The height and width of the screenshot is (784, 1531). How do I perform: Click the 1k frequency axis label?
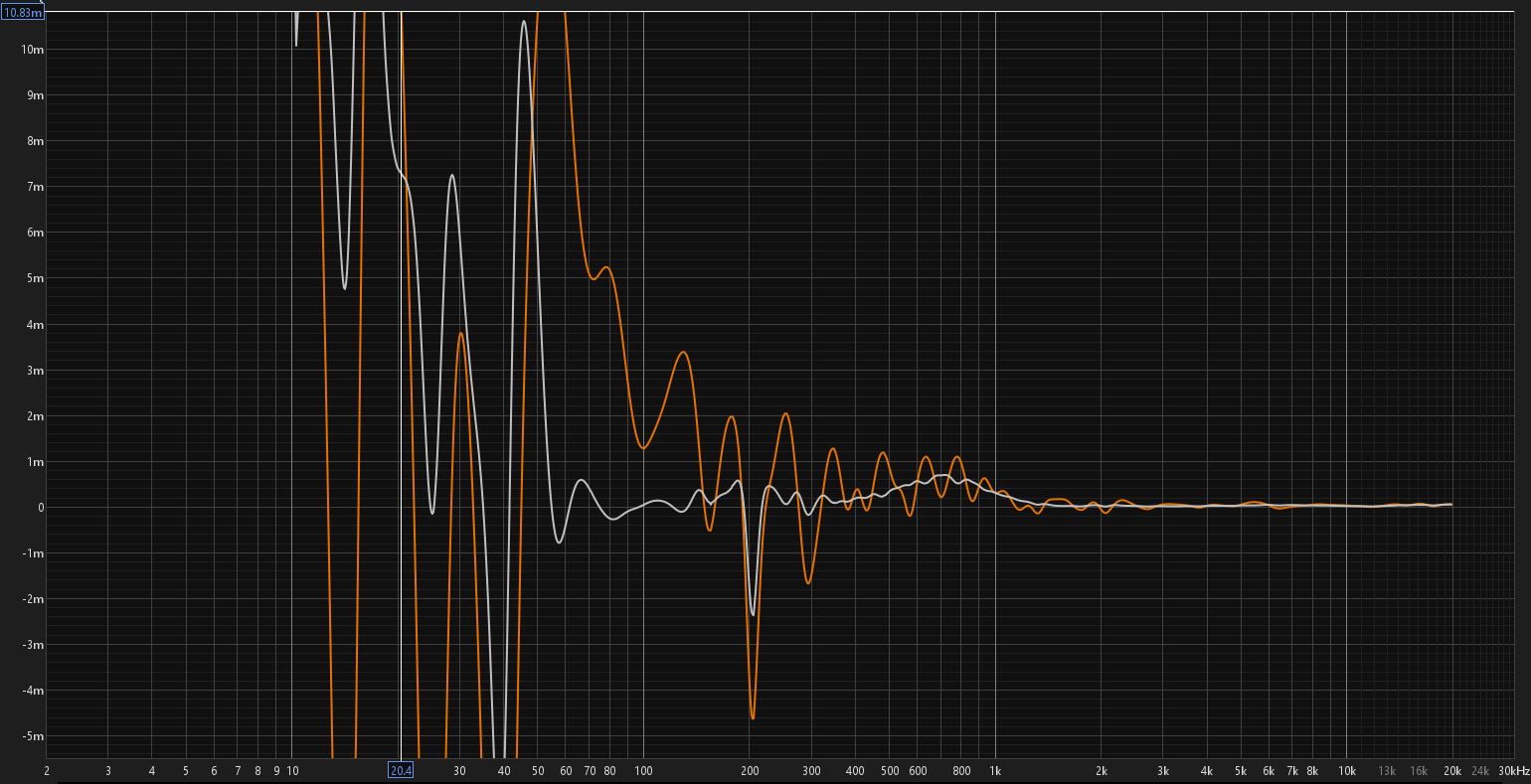click(x=995, y=771)
